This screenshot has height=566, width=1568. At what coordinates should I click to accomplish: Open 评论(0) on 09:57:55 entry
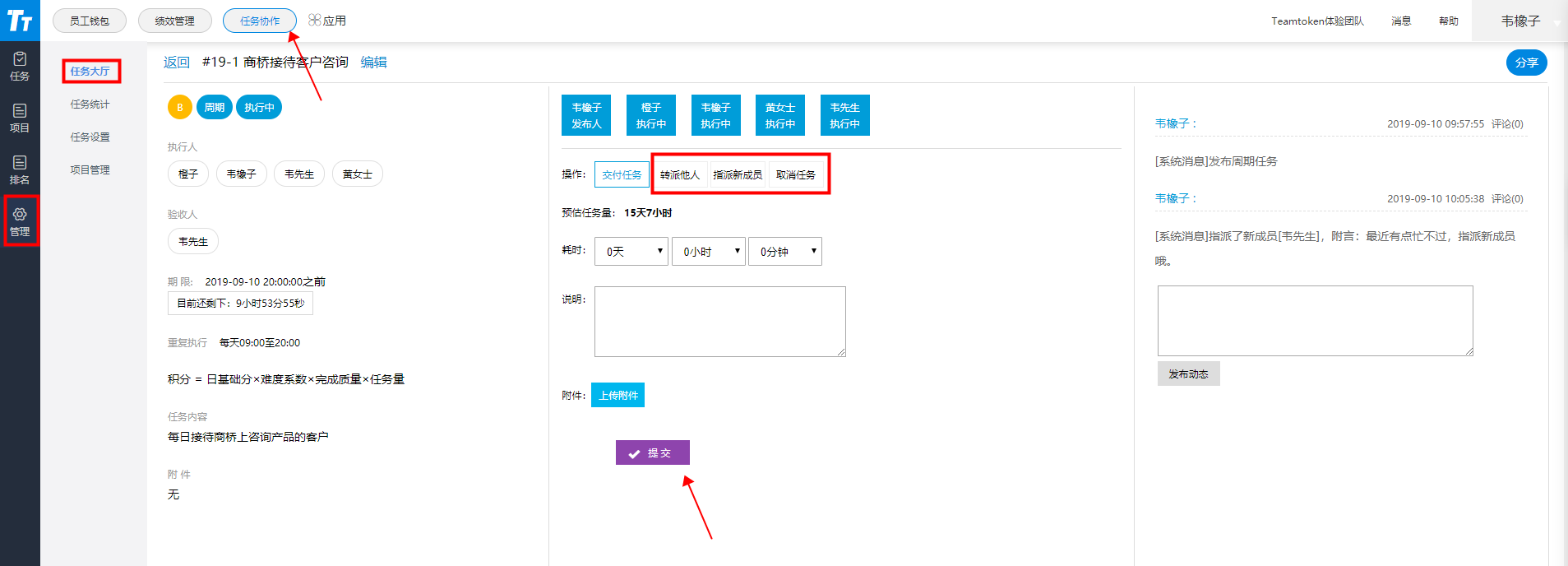tap(1507, 124)
